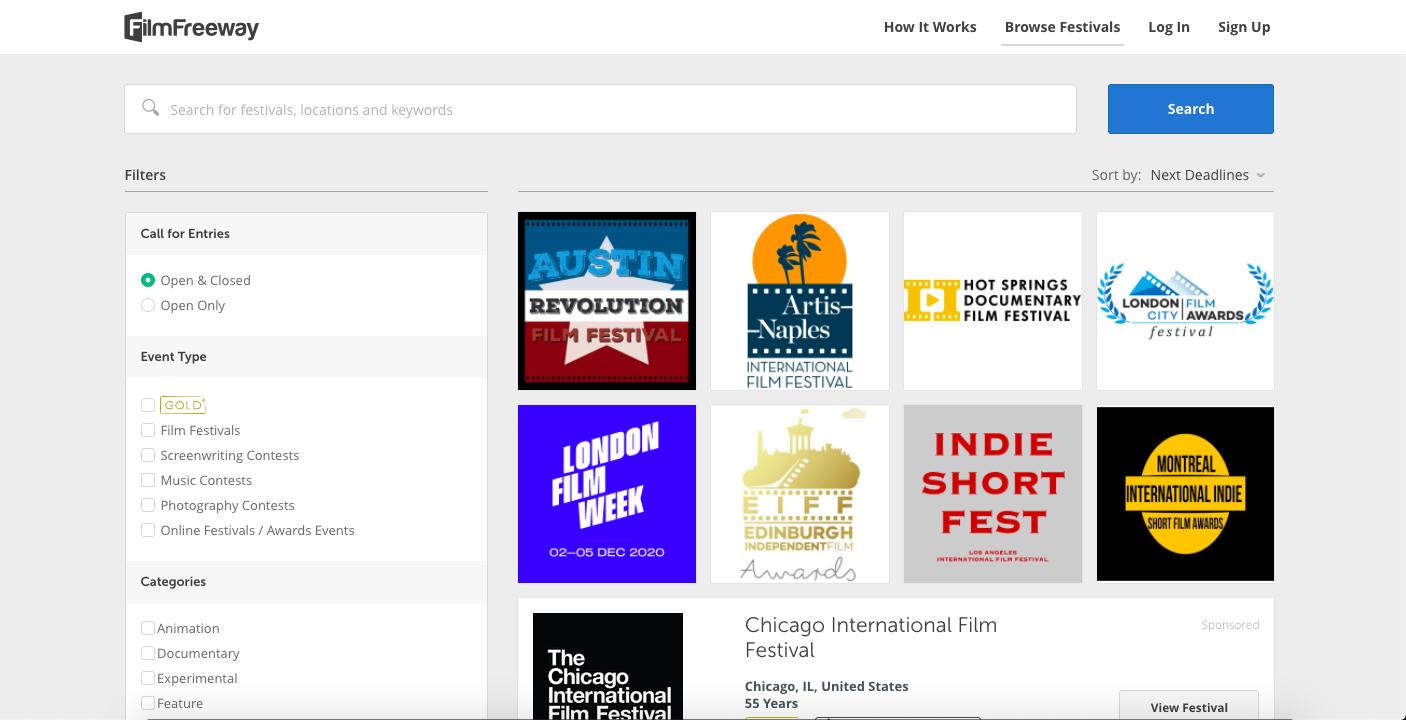The height and width of the screenshot is (720, 1406).
Task: Check the Feature category checkbox
Action: (148, 703)
